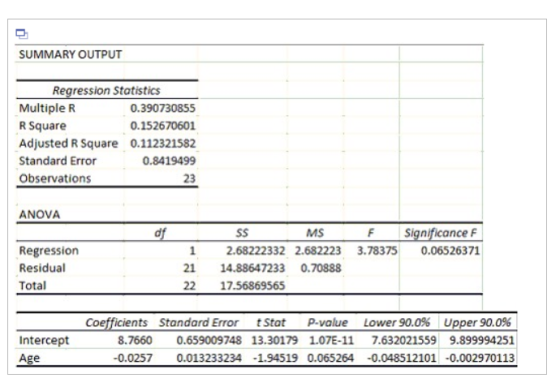Click the pop-out window icon above the table

pos(22,34)
